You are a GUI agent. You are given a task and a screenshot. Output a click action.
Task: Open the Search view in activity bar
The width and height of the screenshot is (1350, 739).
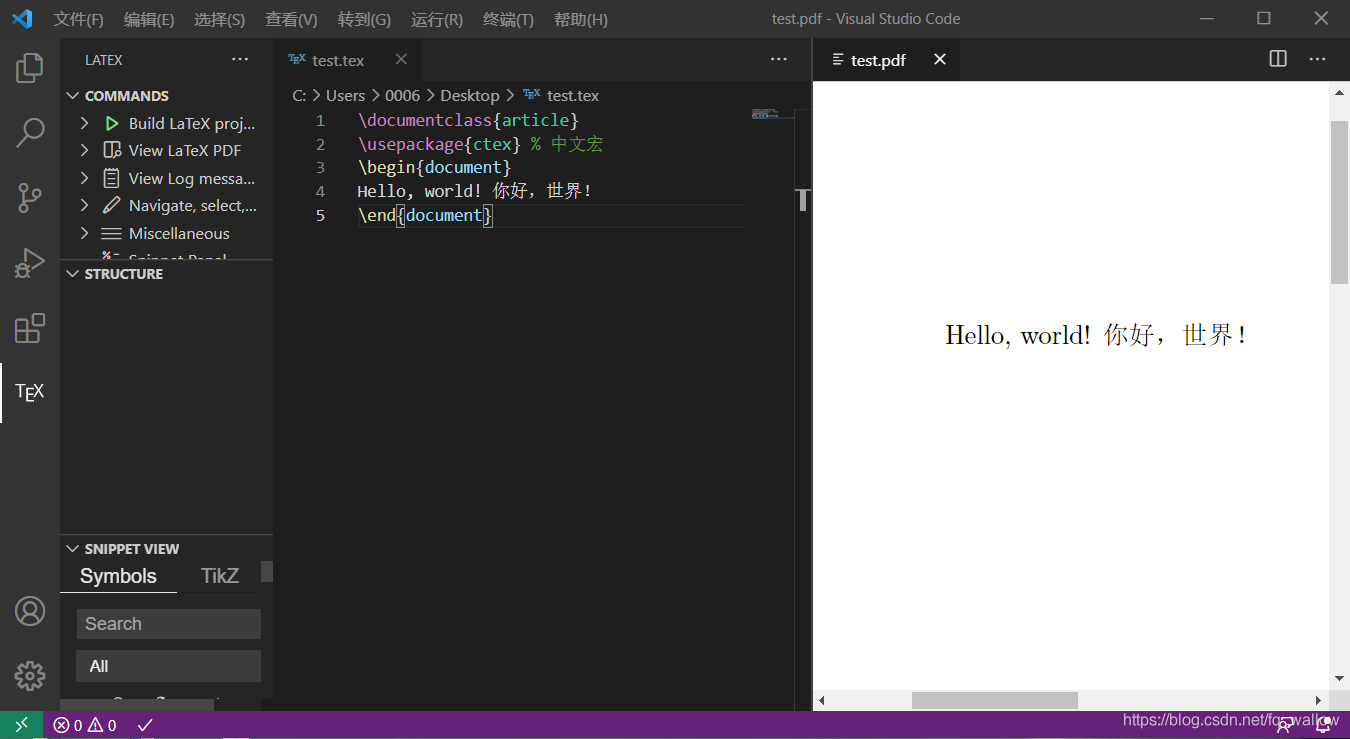(x=30, y=133)
